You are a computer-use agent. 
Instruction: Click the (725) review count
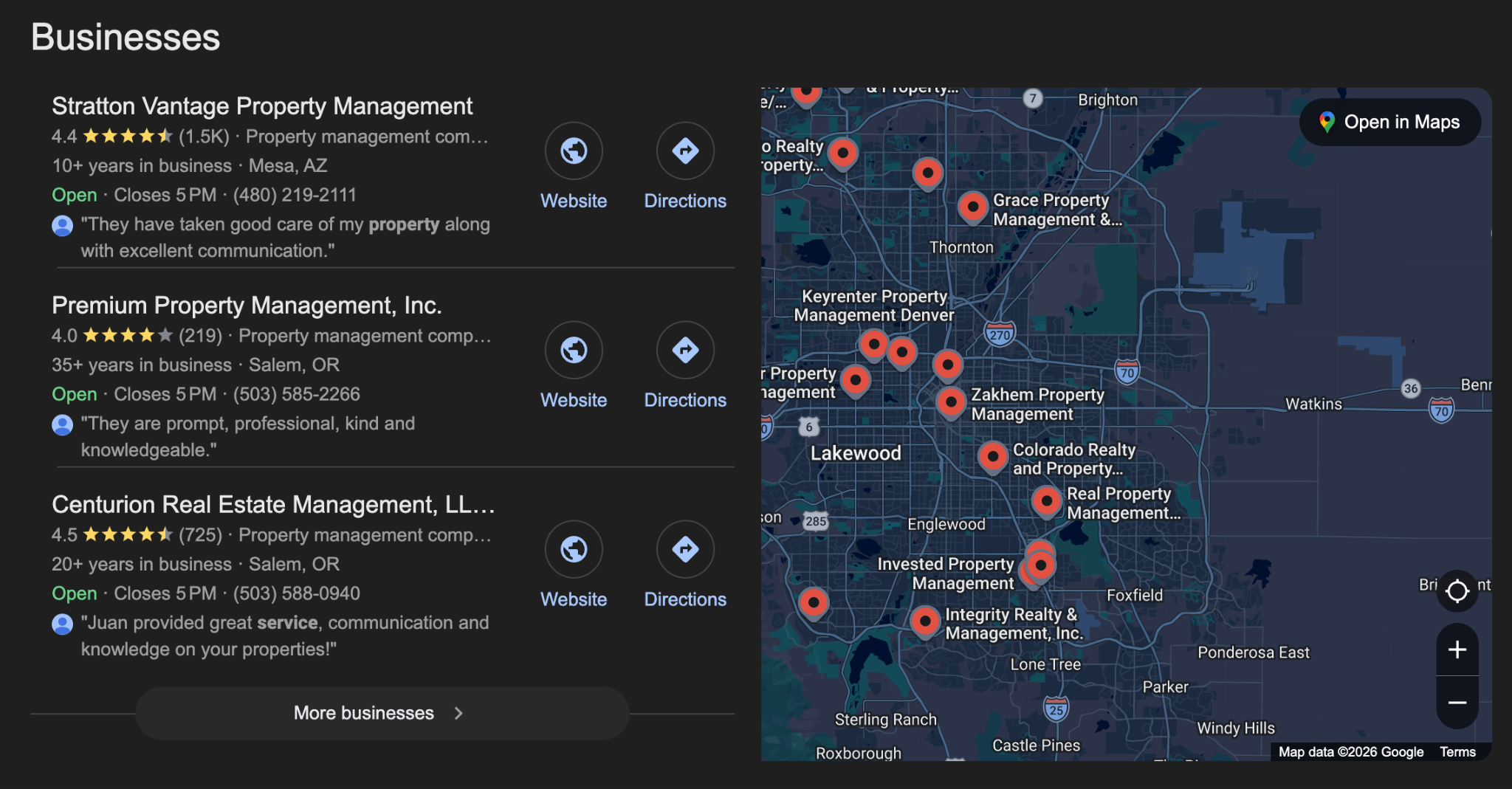pos(200,535)
